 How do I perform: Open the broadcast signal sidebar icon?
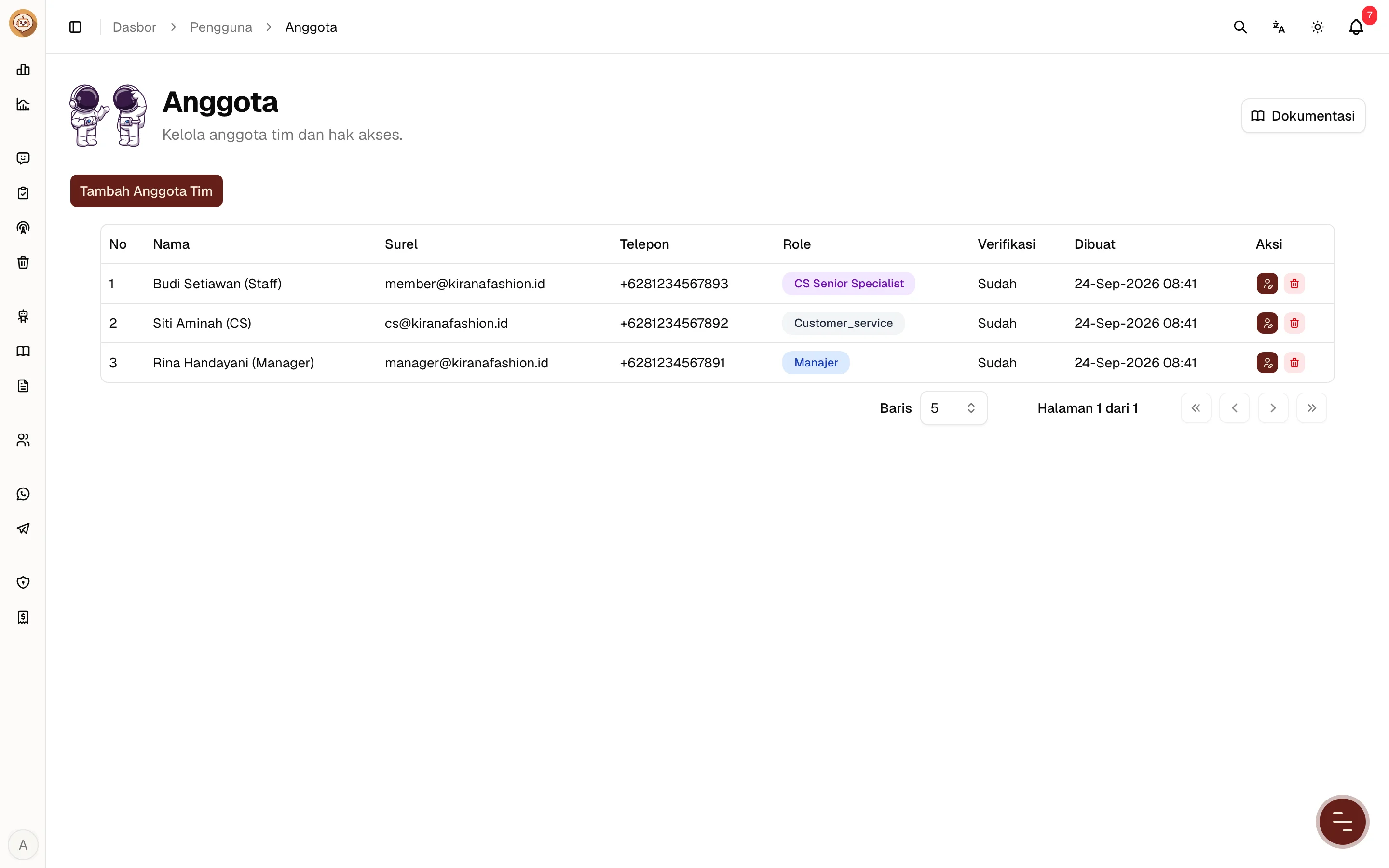click(23, 228)
